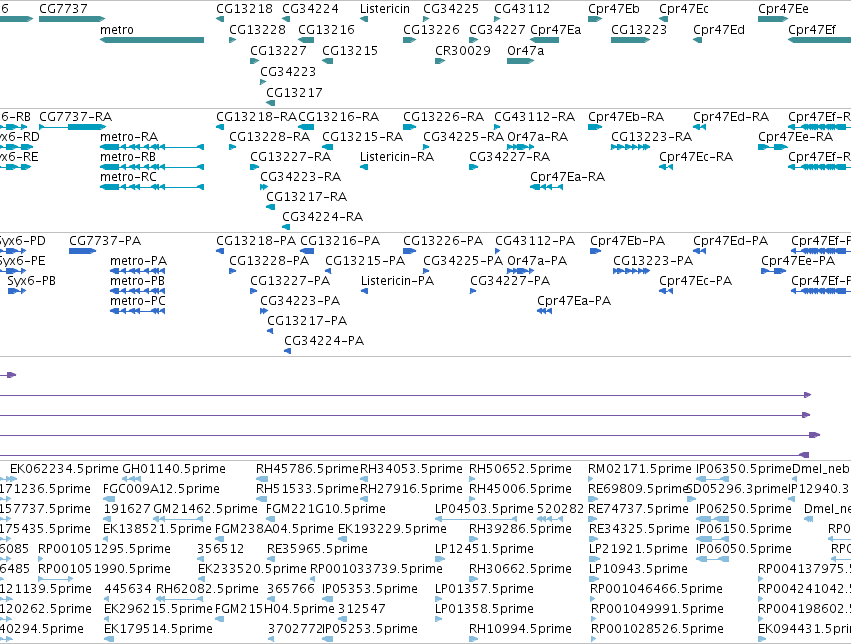Image resolution: width=851 pixels, height=644 pixels.
Task: Click the metro-PC protein label
Action: pos(138,301)
